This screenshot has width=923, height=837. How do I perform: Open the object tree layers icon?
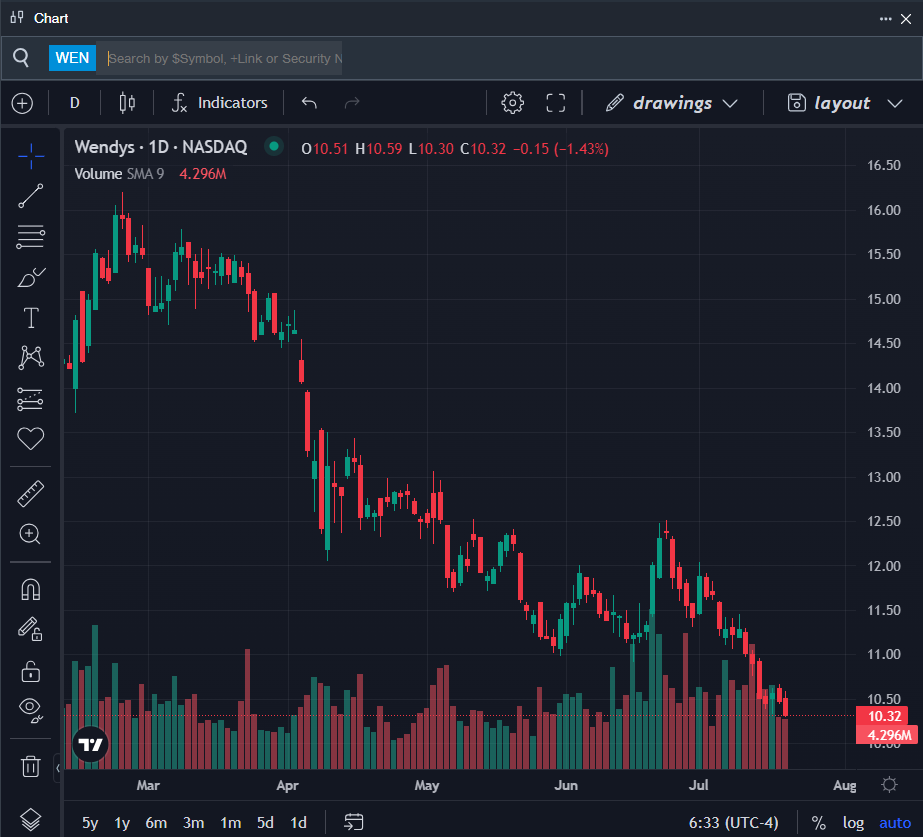(31, 819)
